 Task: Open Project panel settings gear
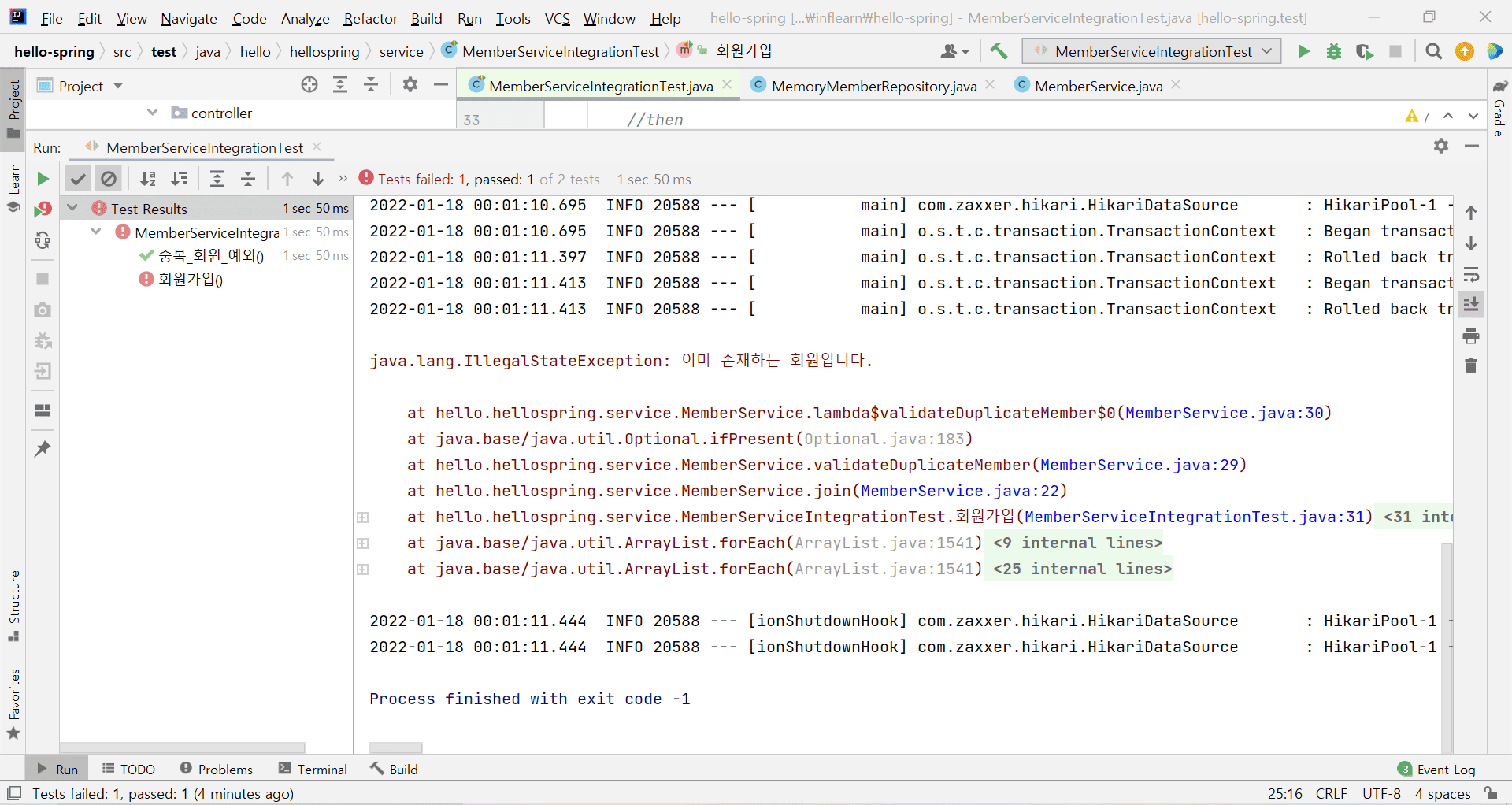(x=410, y=85)
